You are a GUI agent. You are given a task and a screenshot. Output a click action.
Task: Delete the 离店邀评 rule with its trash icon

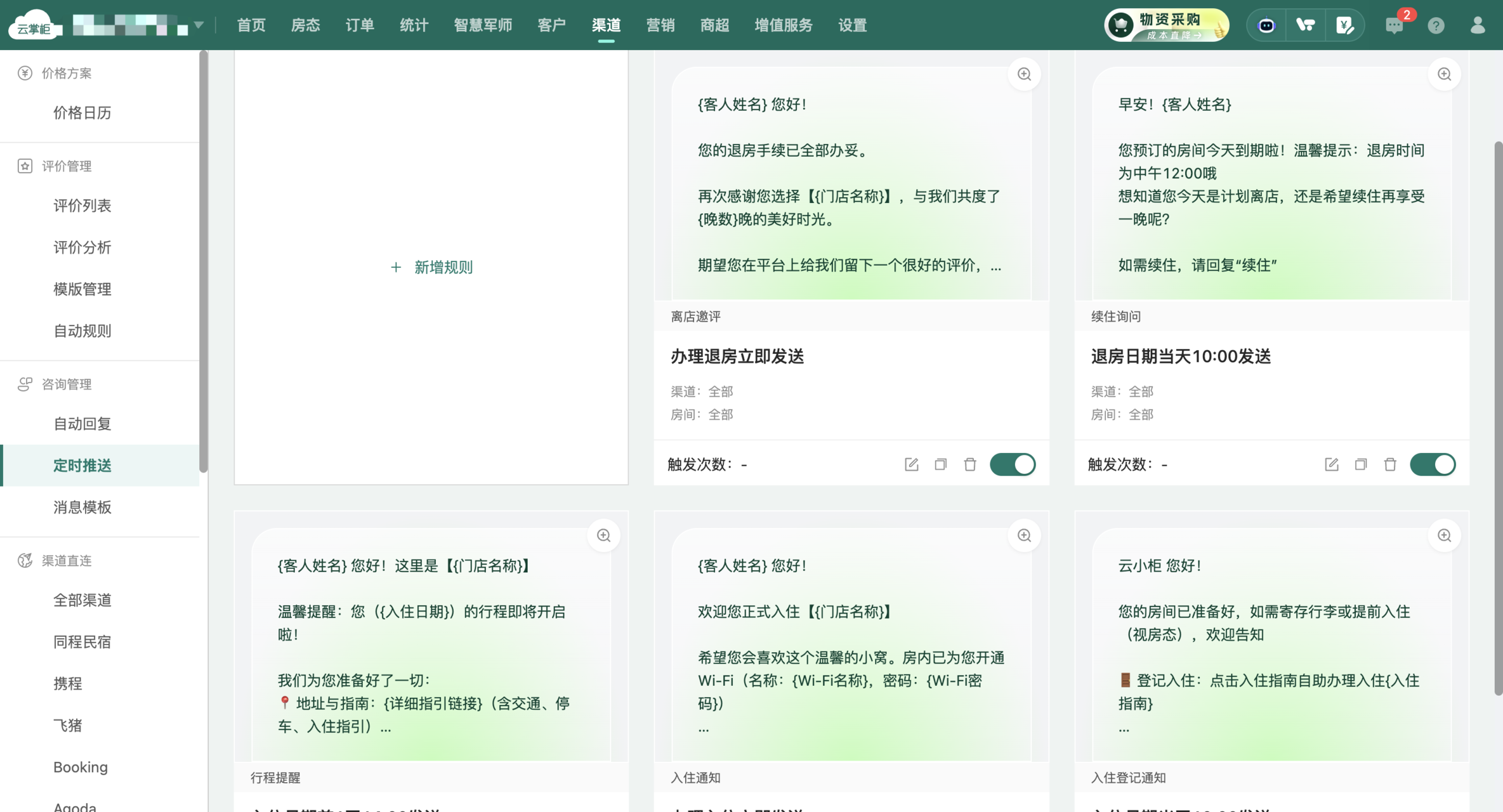click(x=969, y=464)
